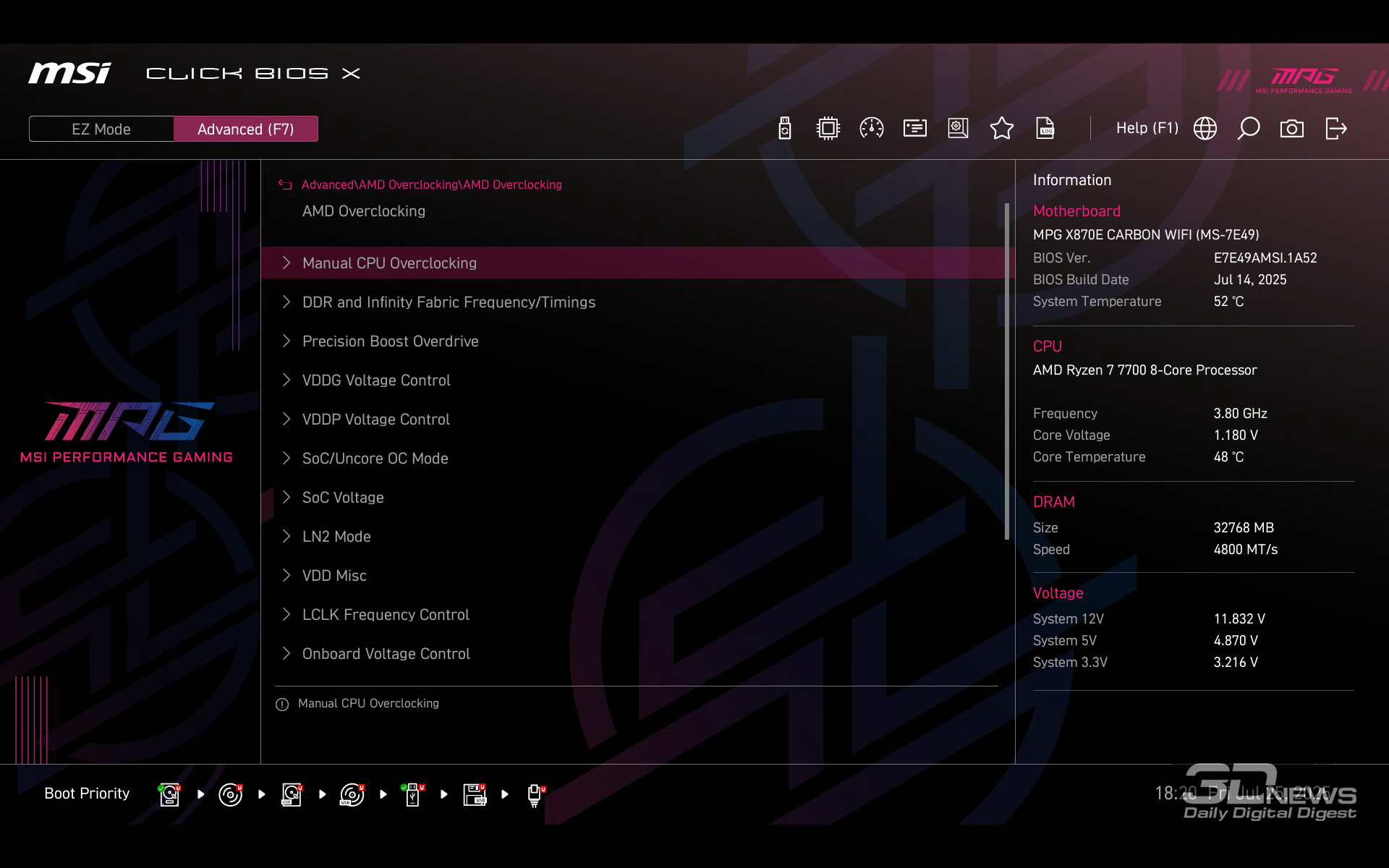The width and height of the screenshot is (1389, 868).
Task: Click the System 12V 11.832 V reading
Action: [1239, 619]
